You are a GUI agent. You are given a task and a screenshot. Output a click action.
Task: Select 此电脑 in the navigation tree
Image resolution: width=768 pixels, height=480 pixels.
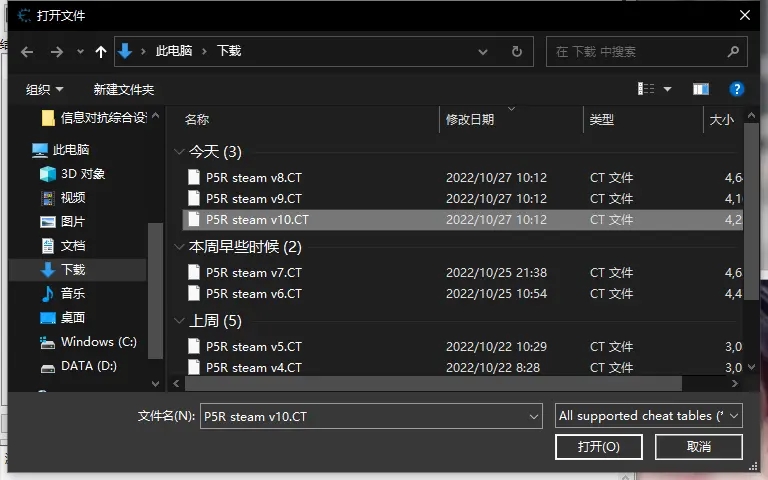(61, 149)
